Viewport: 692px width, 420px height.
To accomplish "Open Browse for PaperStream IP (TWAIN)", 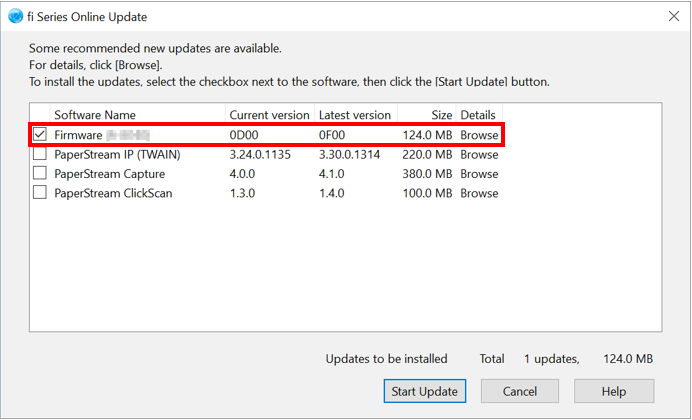I will pos(479,154).
